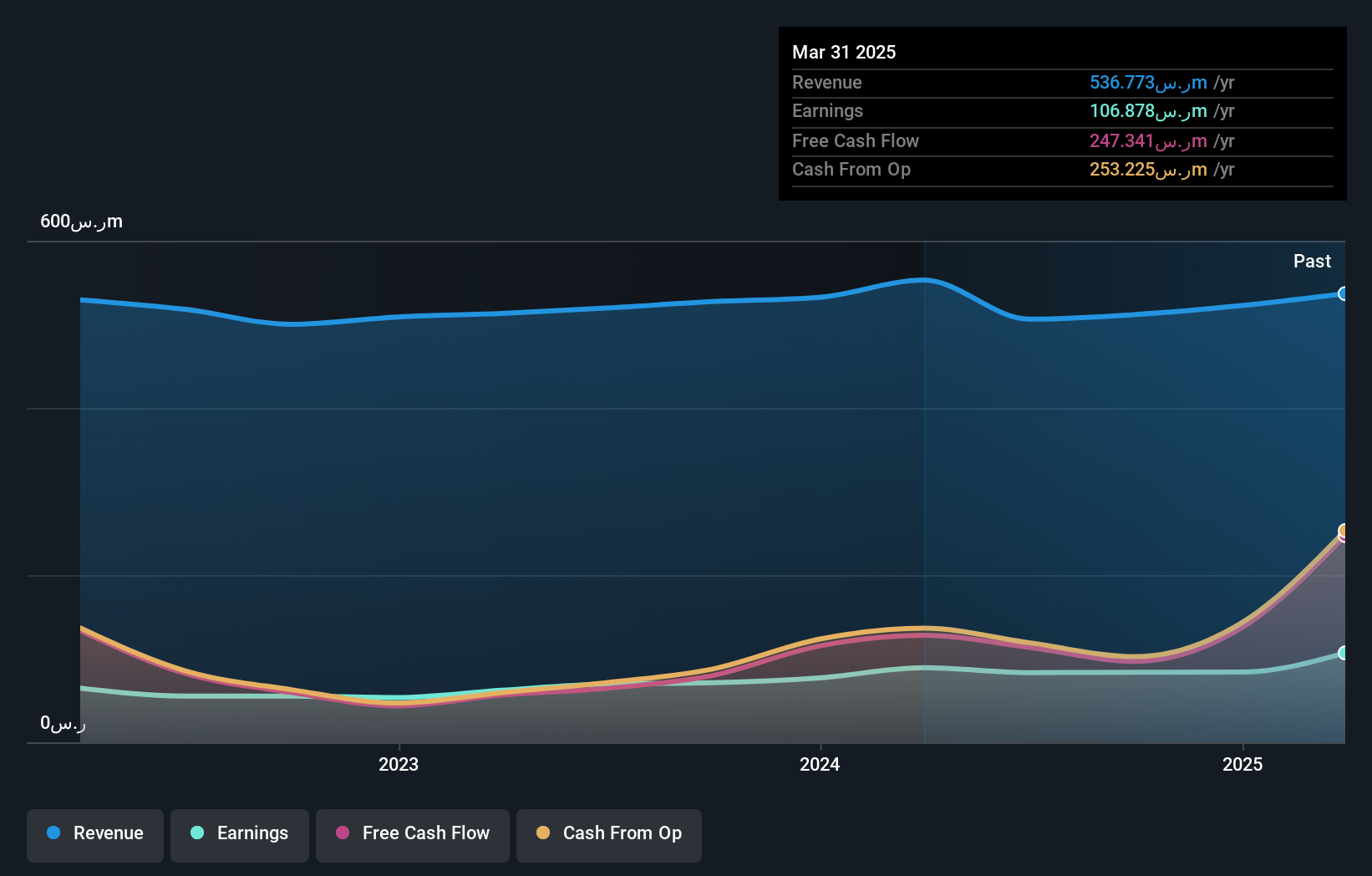Click the Earnings row label in tooltip

(x=827, y=110)
